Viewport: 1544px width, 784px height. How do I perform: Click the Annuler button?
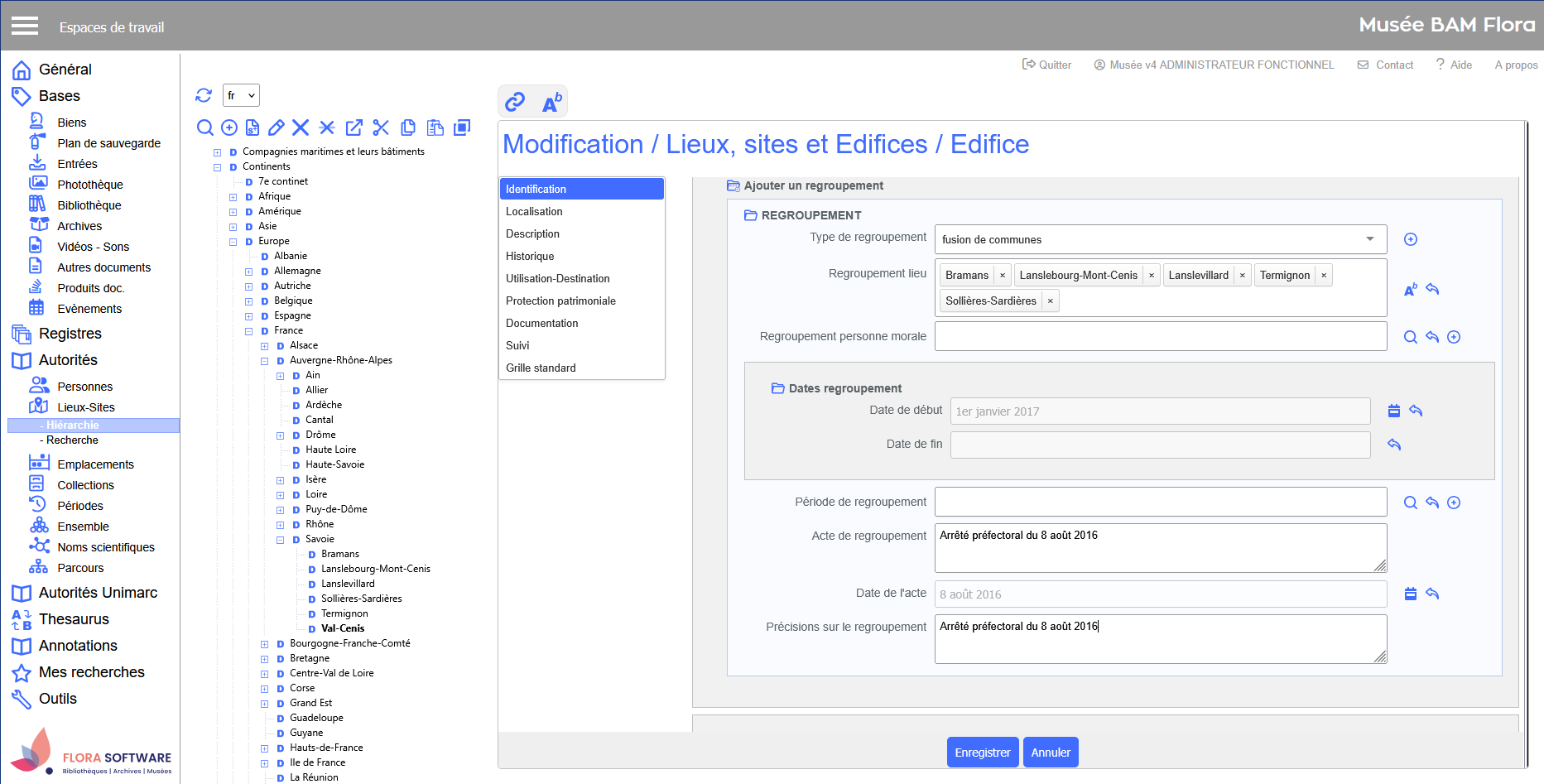1051,753
